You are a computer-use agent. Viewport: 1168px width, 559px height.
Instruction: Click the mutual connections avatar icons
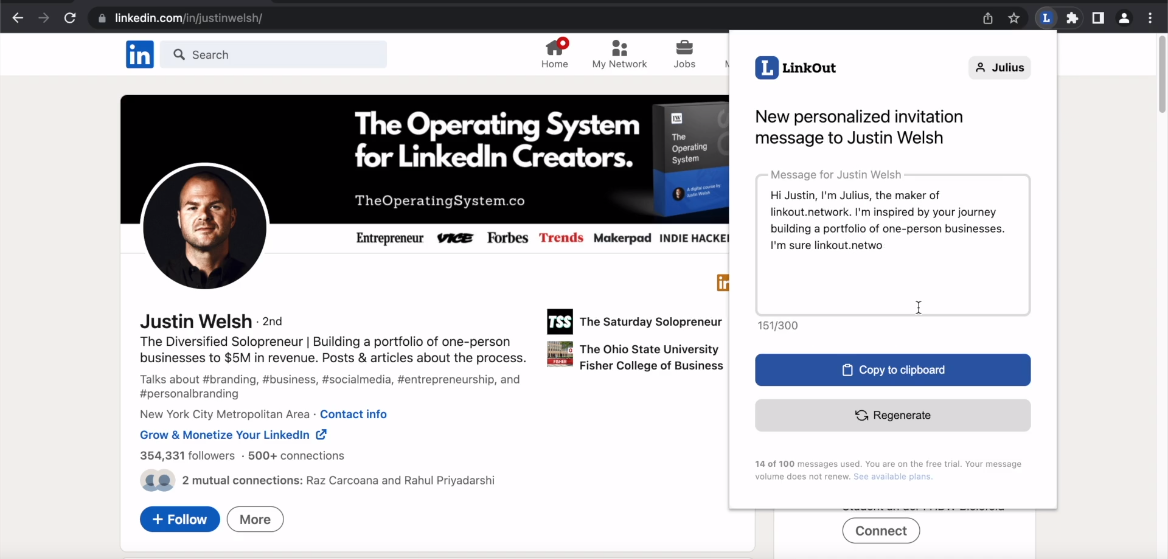click(157, 481)
